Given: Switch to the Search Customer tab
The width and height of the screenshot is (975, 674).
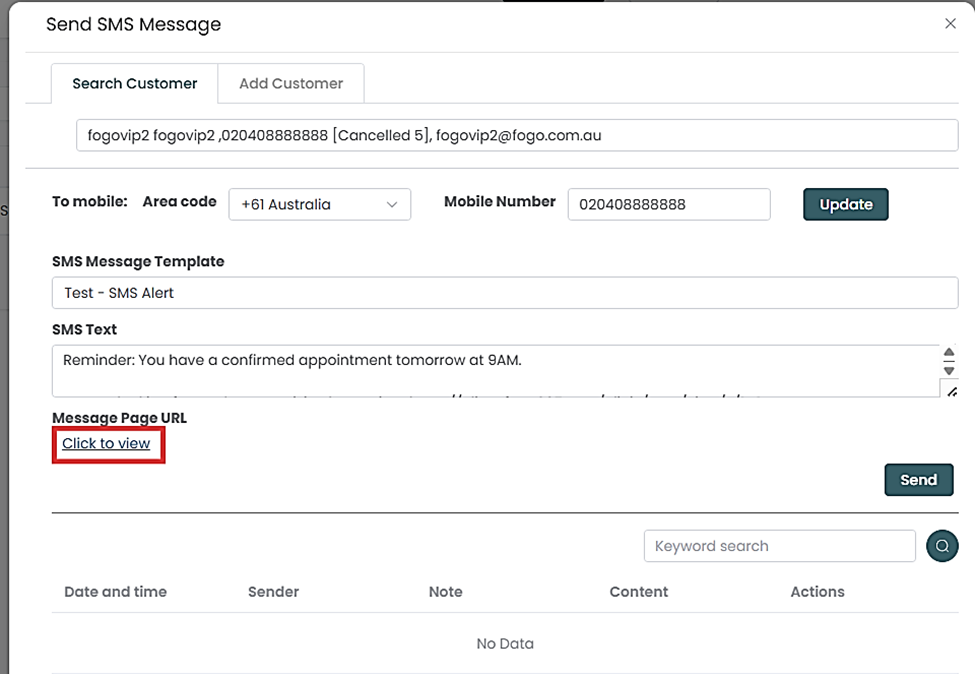Looking at the screenshot, I should pos(135,84).
